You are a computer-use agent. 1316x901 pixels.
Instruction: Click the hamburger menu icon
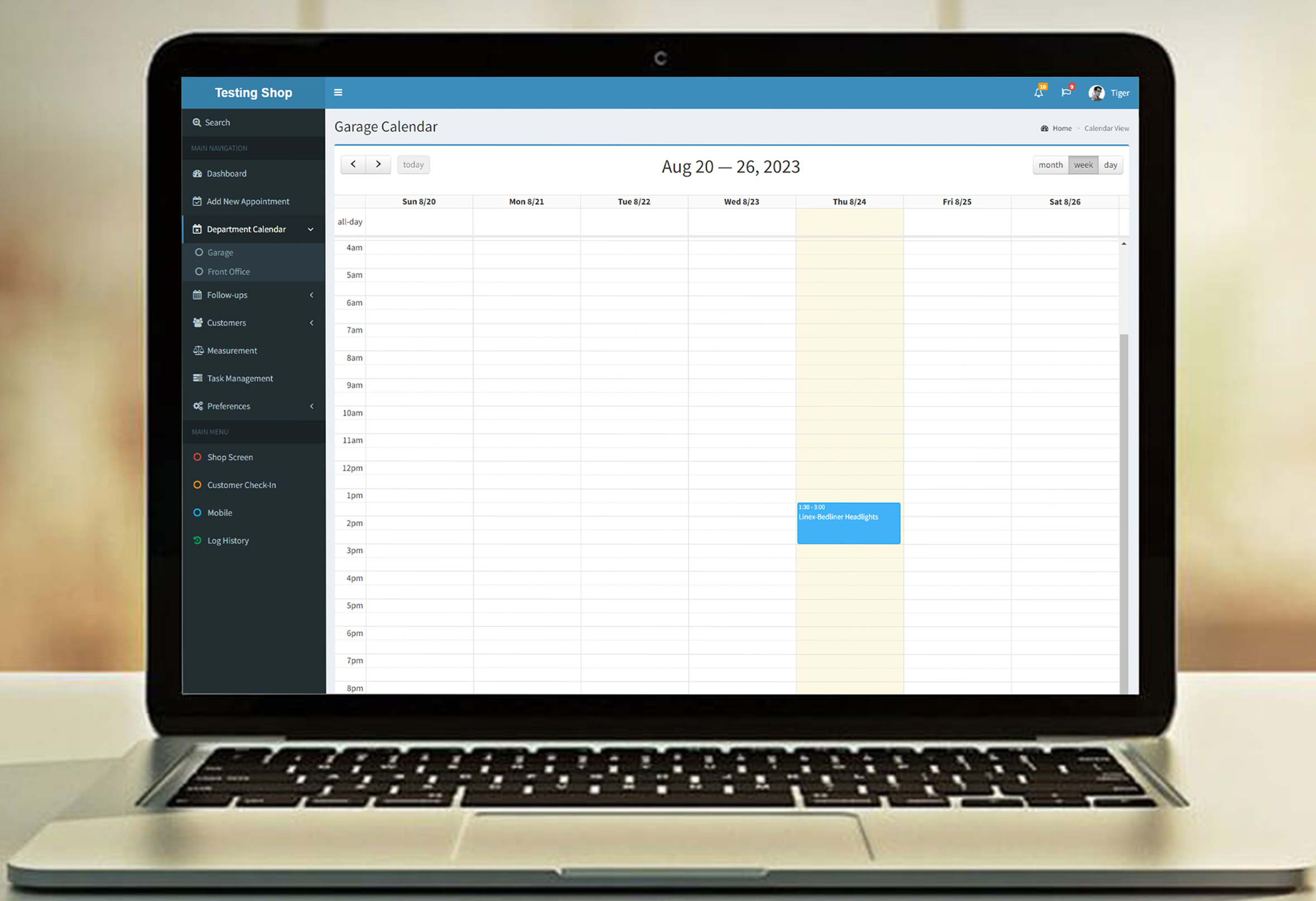click(339, 93)
